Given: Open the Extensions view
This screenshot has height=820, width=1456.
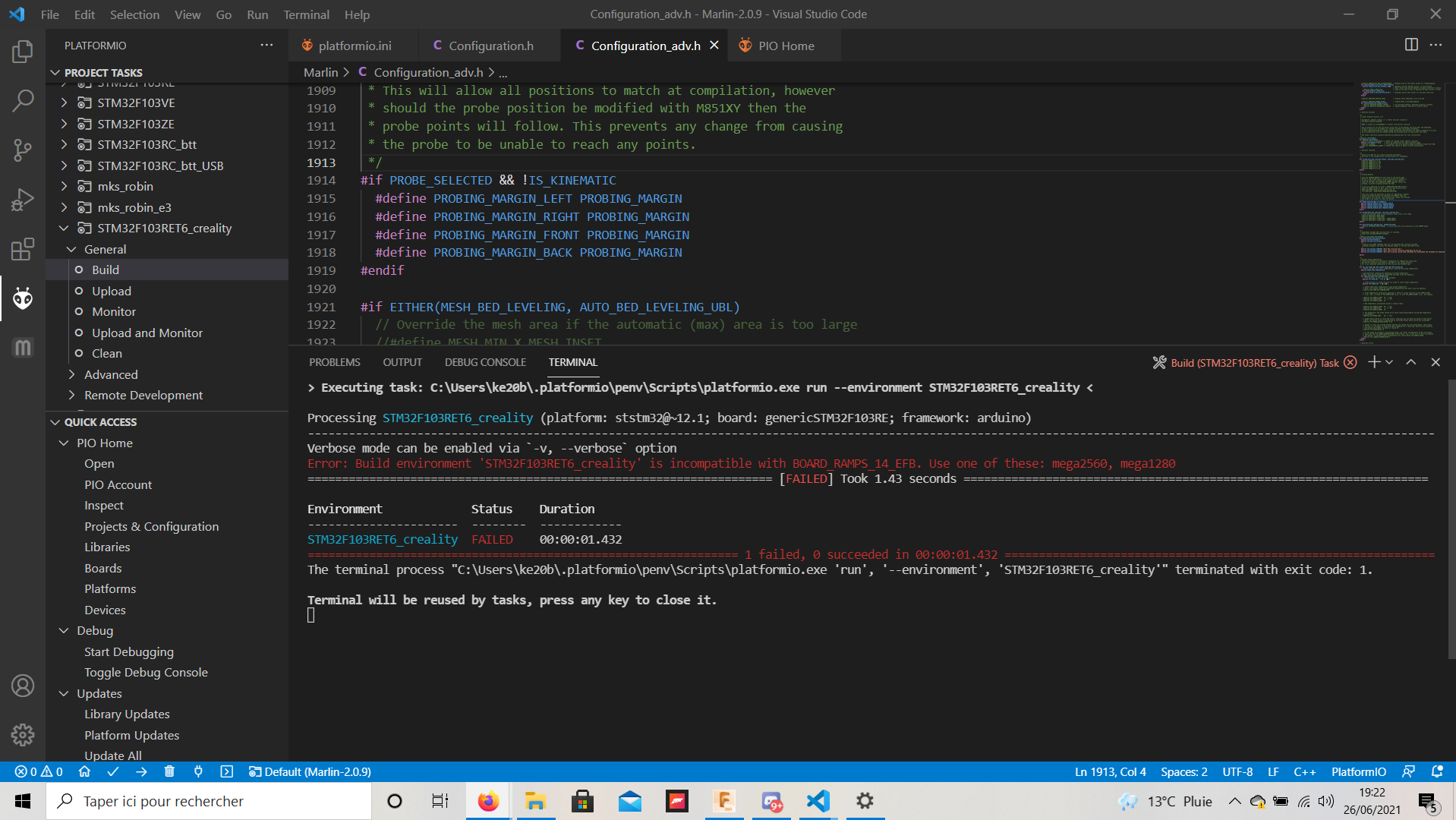Looking at the screenshot, I should 23,249.
